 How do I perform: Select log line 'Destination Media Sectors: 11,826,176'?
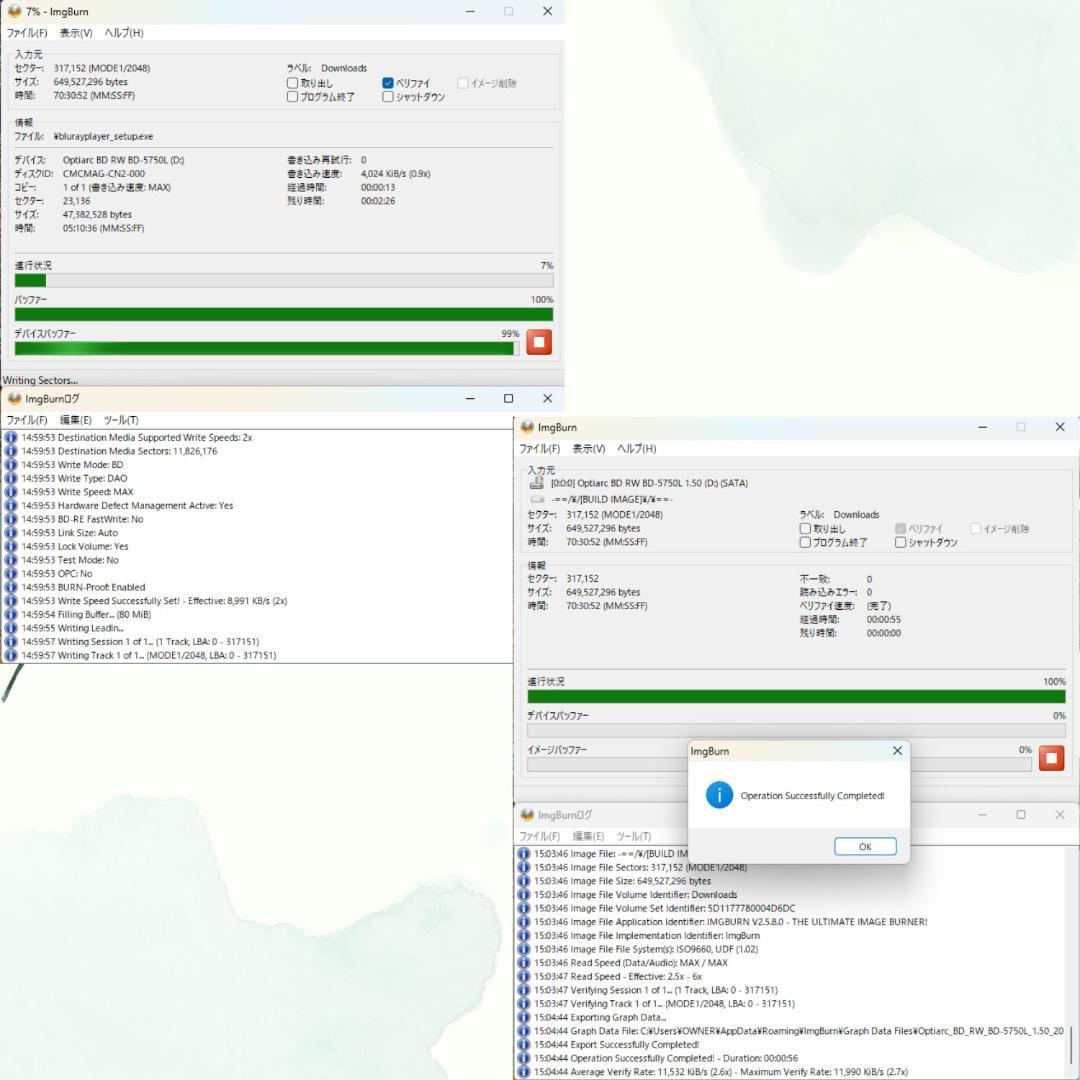(x=119, y=451)
